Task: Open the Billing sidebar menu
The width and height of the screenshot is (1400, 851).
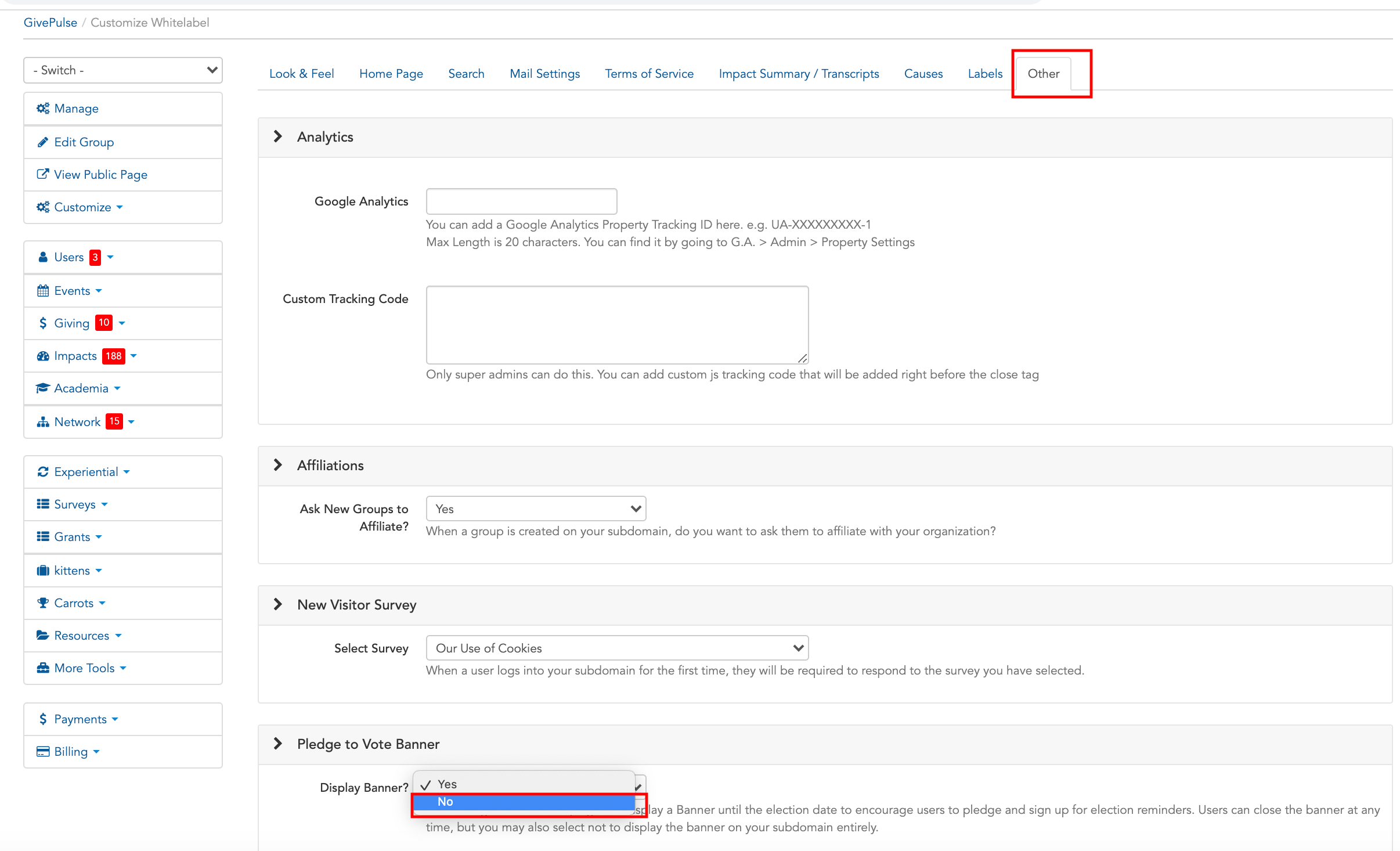Action: (x=123, y=752)
